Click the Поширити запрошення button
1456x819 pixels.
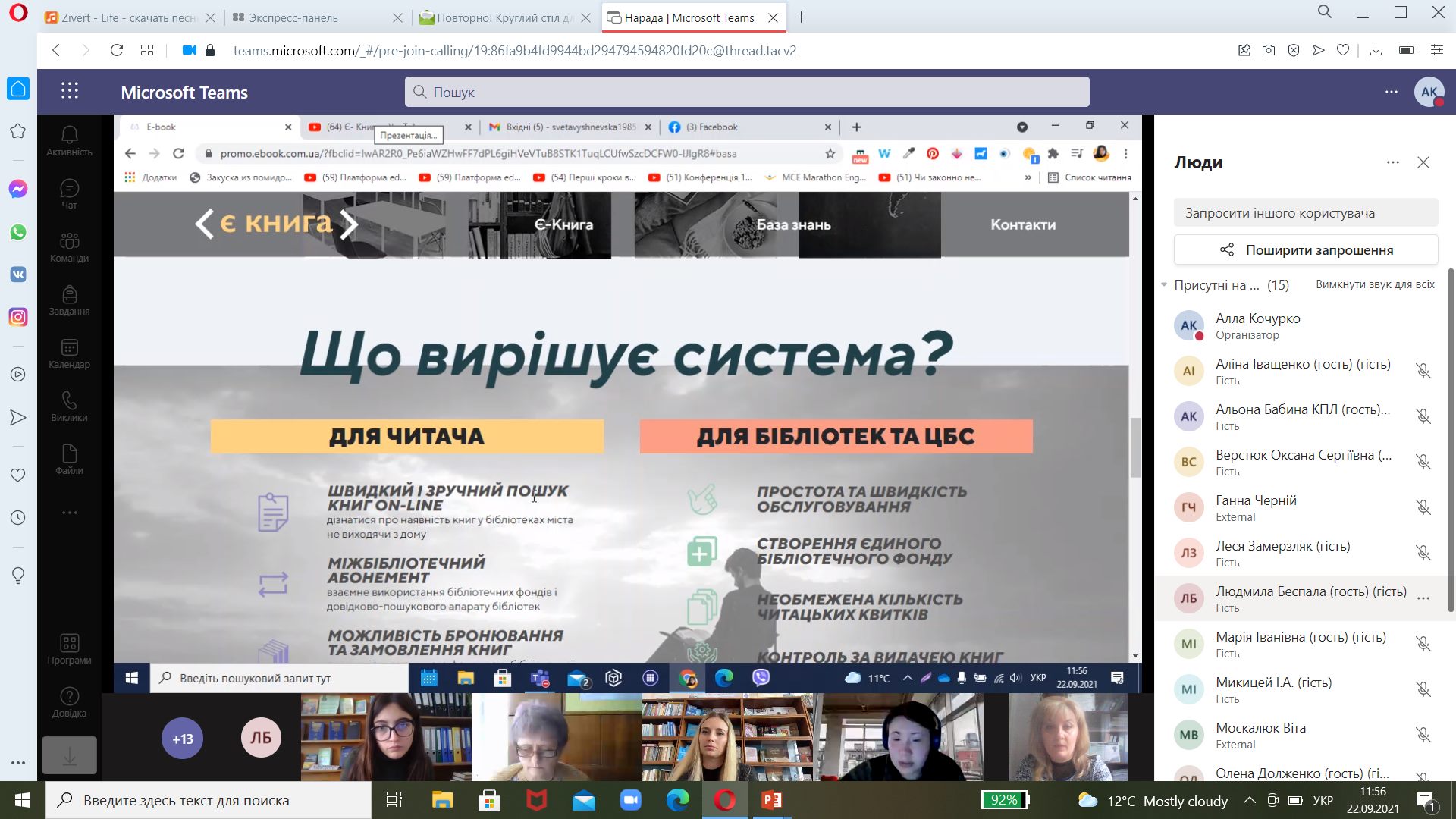pos(1306,250)
